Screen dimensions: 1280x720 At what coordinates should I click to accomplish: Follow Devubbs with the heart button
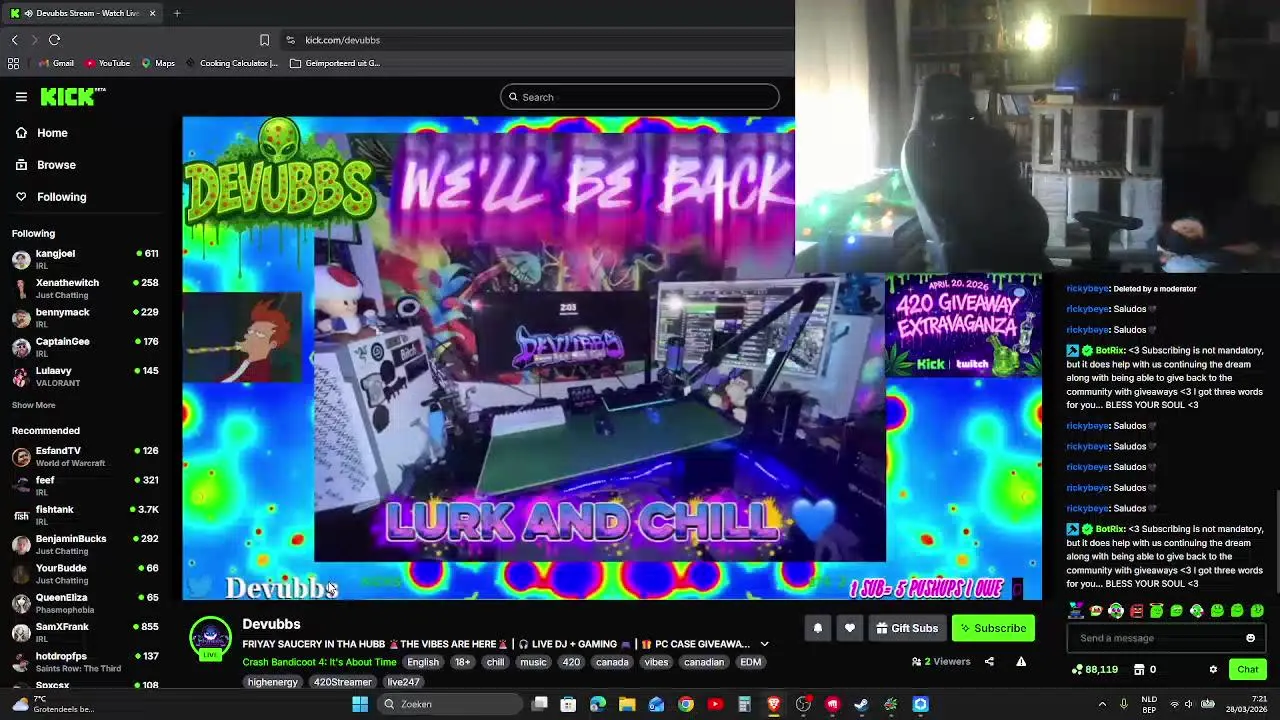850,628
